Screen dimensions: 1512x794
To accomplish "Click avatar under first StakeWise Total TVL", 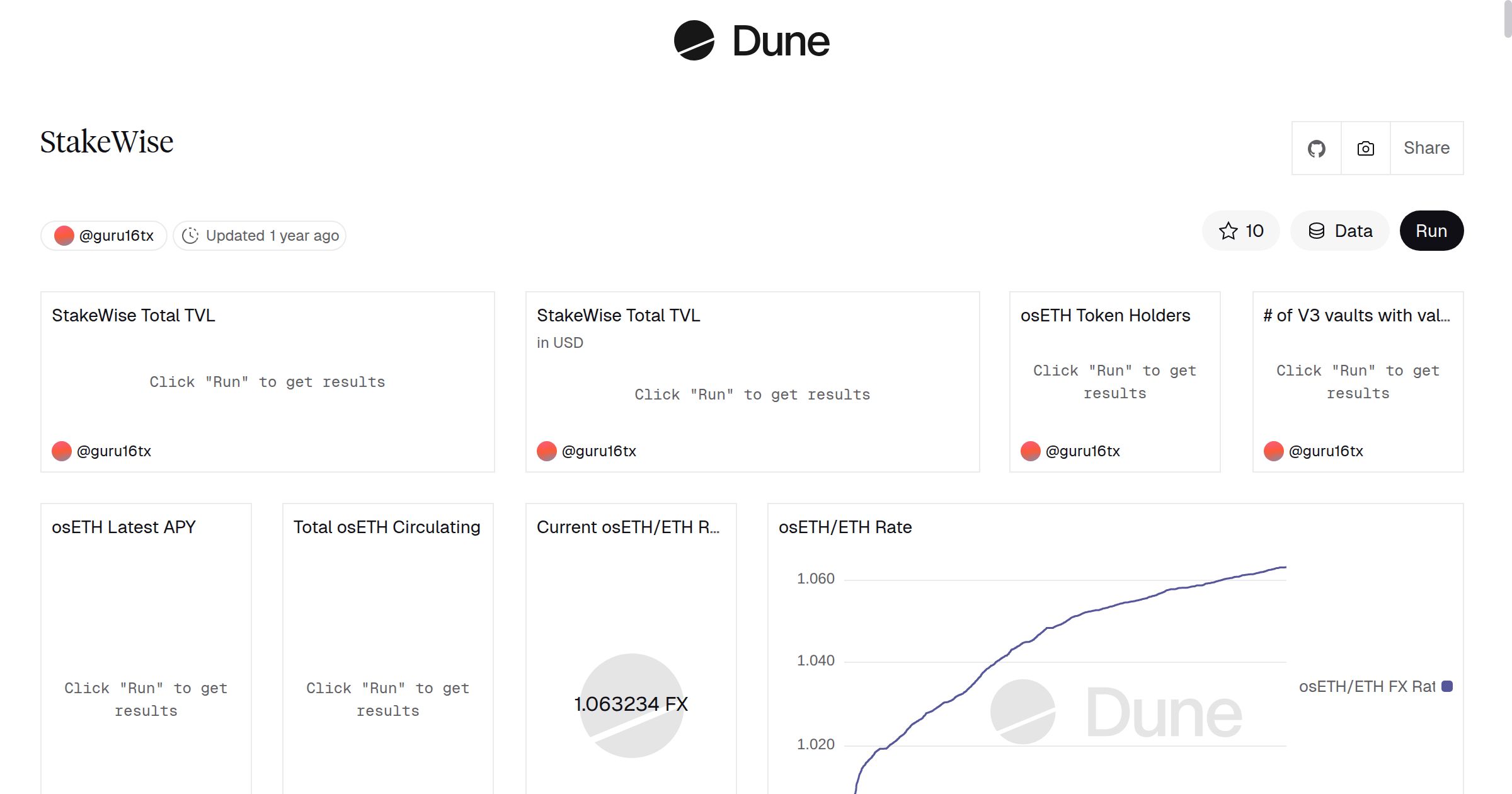I will (62, 451).
